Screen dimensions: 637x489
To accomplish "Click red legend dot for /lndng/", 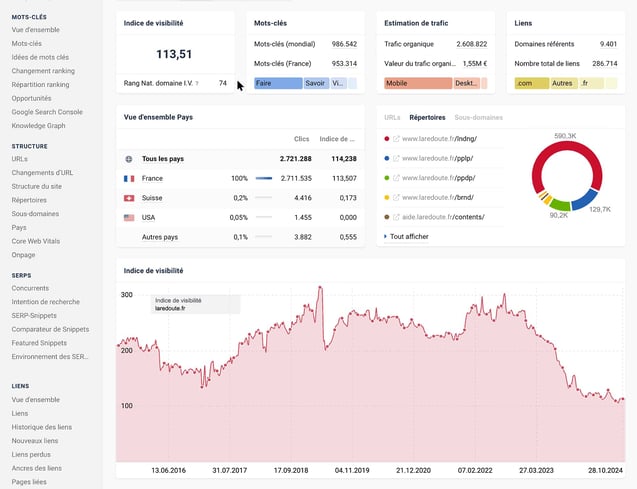I will 387,139.
